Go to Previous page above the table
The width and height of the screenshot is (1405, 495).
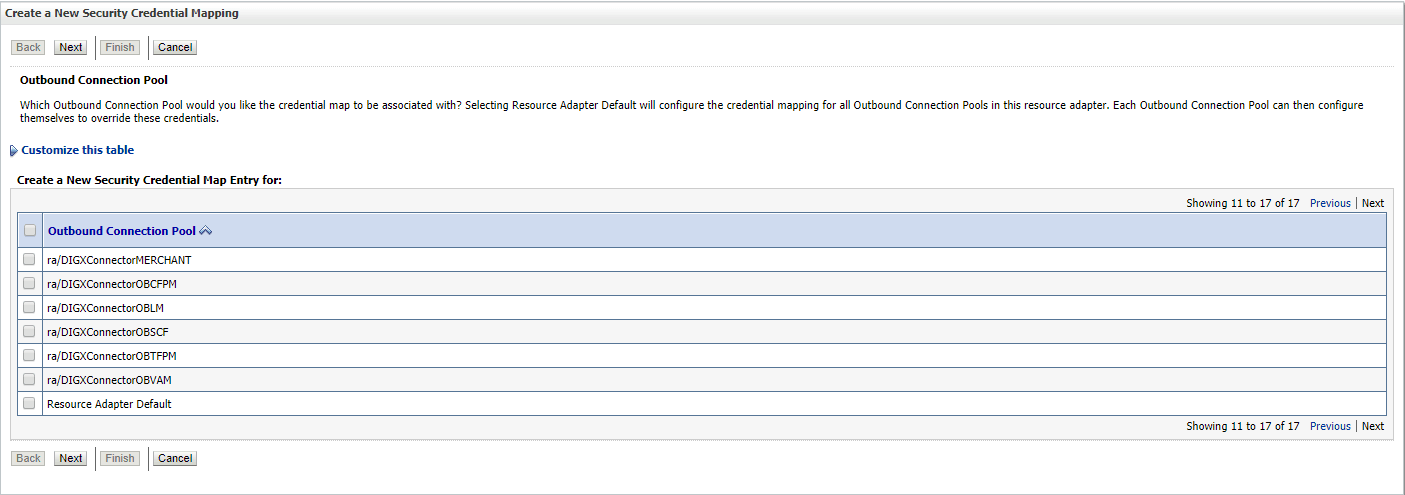pyautogui.click(x=1330, y=203)
